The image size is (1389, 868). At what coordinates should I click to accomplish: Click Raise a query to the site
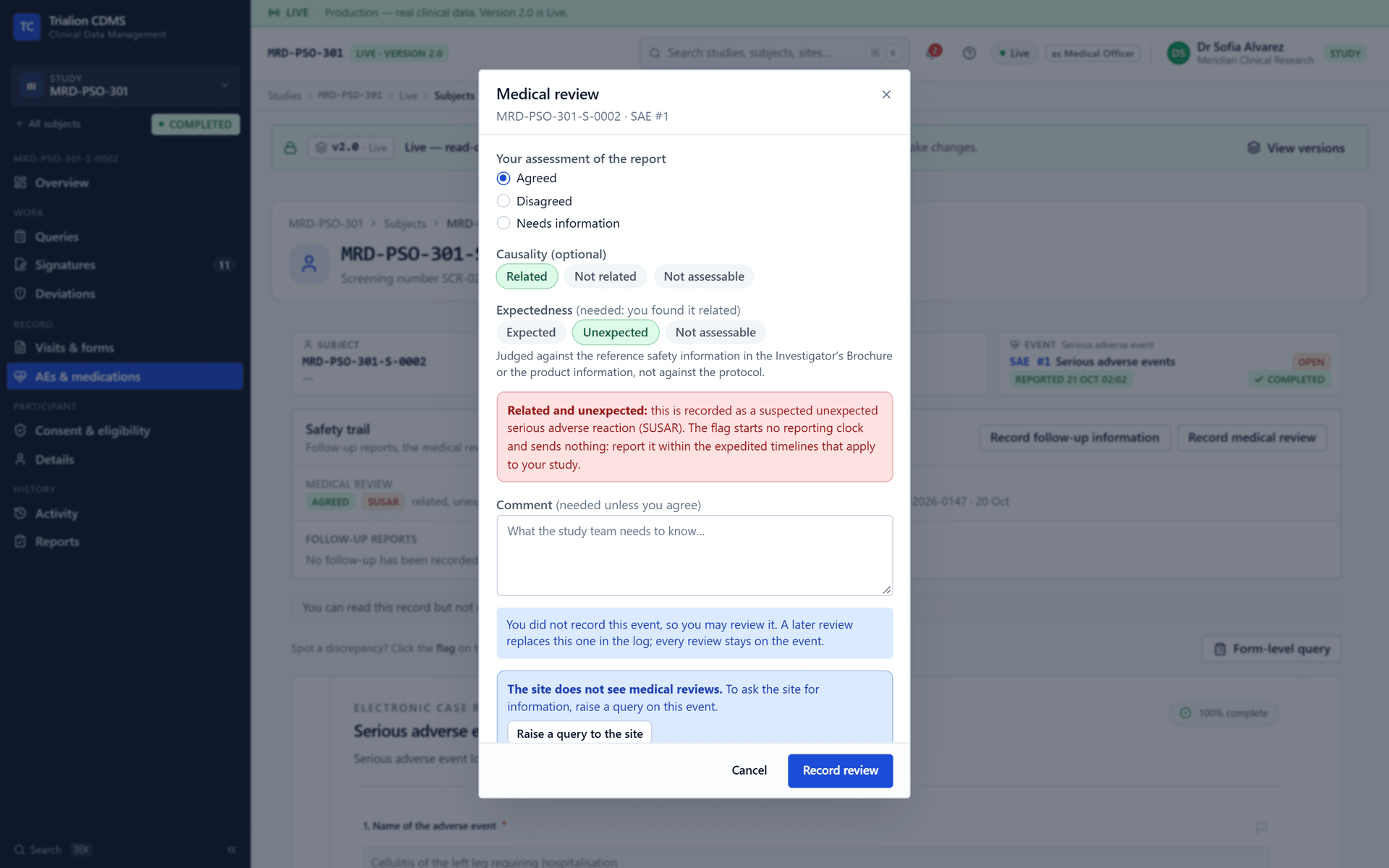[579, 733]
